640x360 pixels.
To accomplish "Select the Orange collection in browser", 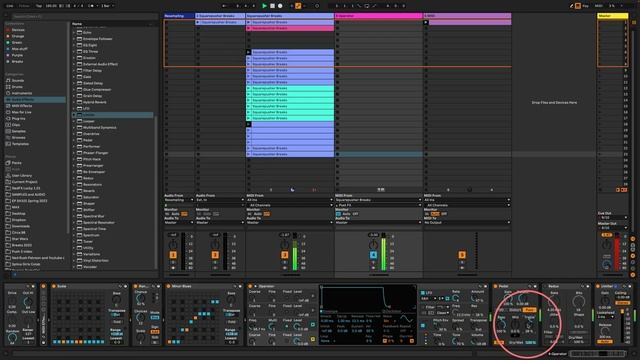I will point(18,36).
